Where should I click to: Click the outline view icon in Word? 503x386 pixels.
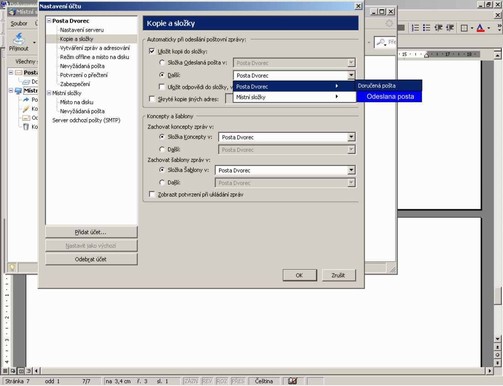point(29,371)
